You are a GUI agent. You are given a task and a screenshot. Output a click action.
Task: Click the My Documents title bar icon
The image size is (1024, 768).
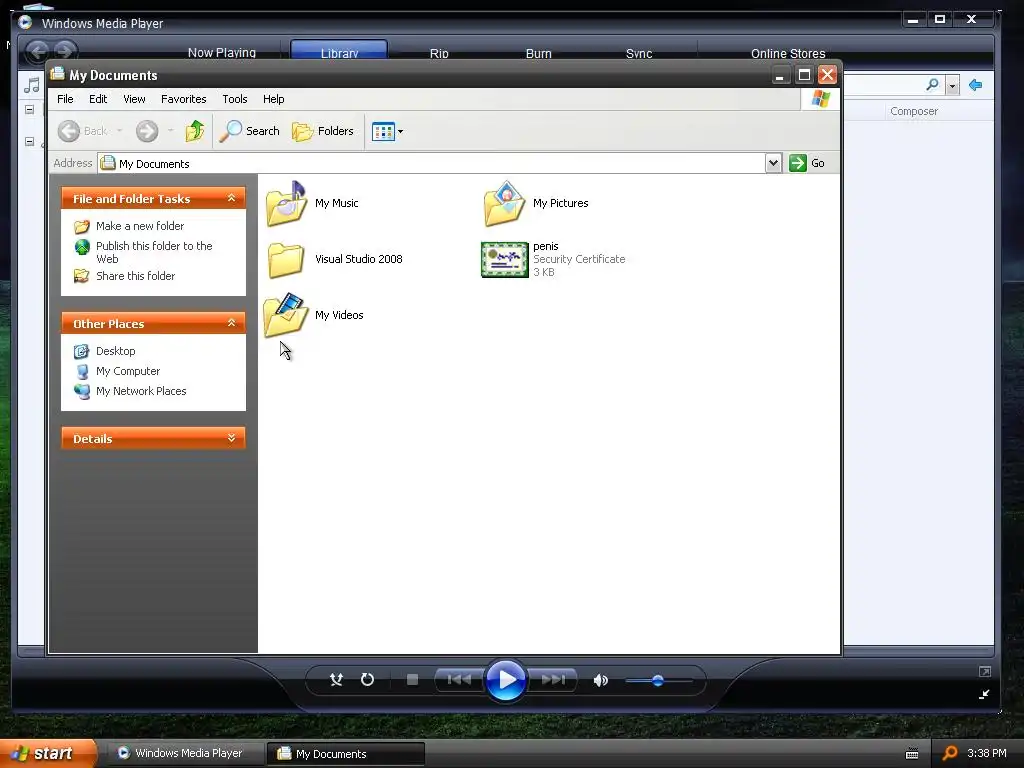coord(57,74)
